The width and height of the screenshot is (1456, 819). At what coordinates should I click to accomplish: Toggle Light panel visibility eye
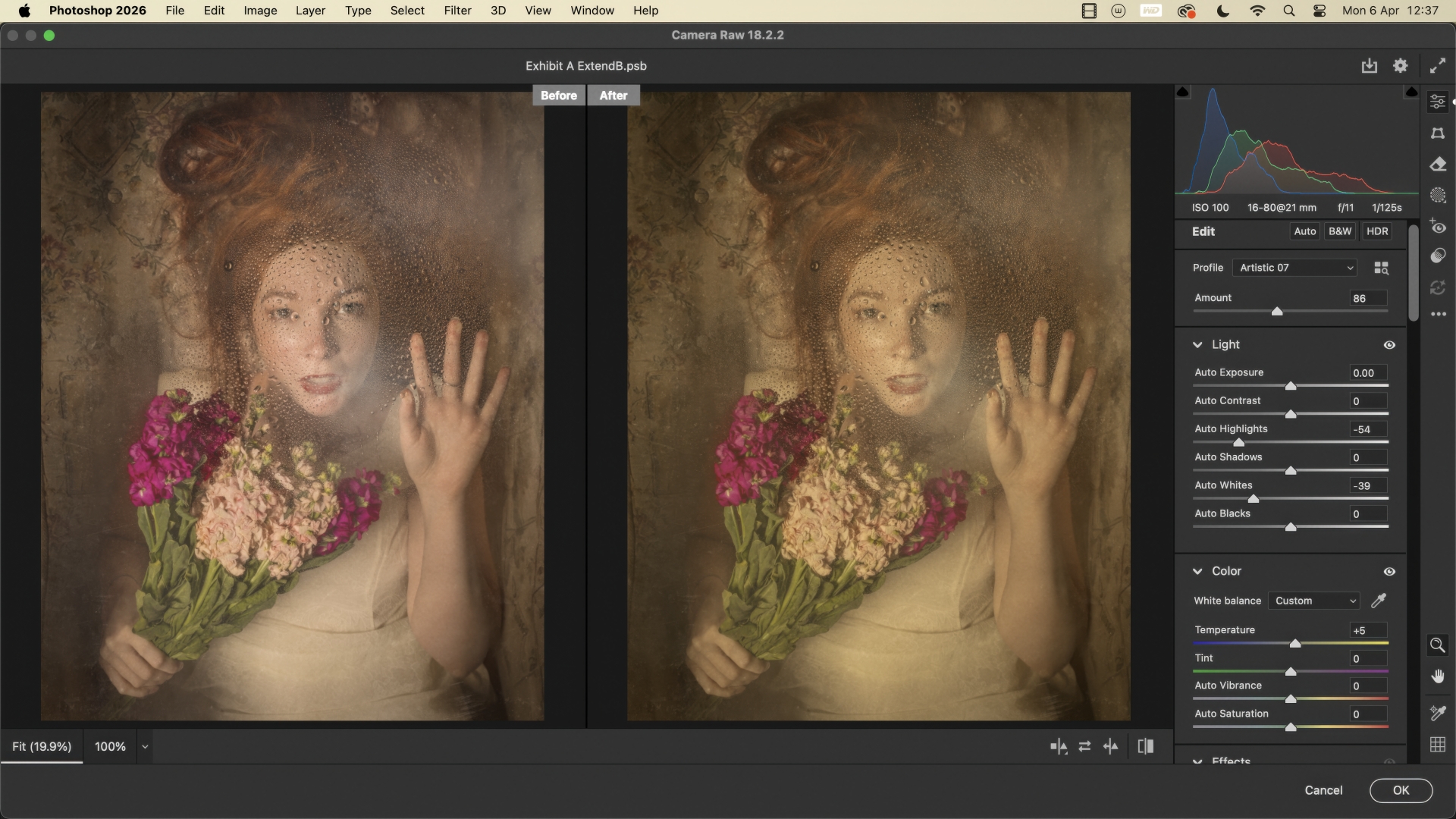[1389, 345]
